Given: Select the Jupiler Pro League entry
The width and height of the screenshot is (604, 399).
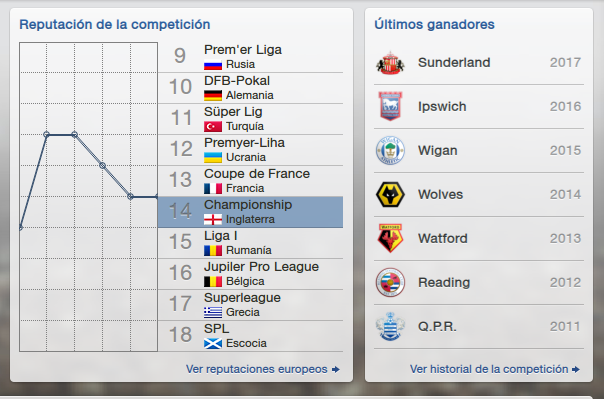Looking at the screenshot, I should pos(250,274).
